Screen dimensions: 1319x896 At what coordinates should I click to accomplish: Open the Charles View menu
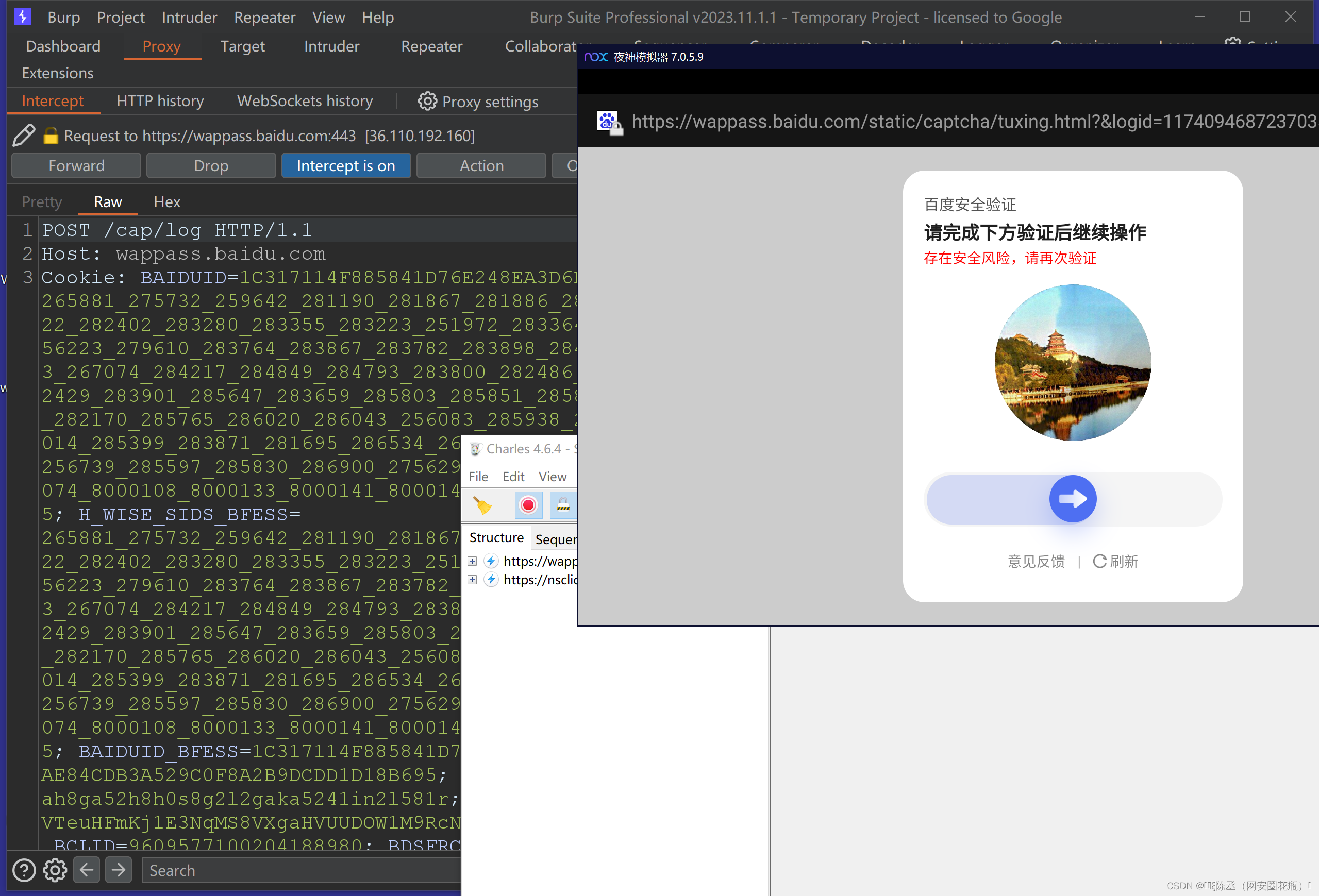pos(552,477)
